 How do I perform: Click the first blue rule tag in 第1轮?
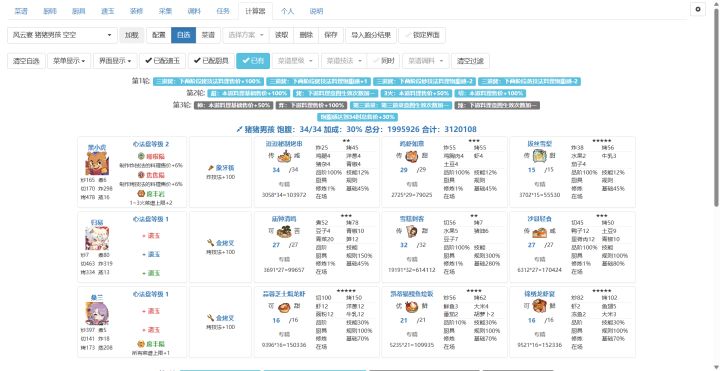click(208, 82)
